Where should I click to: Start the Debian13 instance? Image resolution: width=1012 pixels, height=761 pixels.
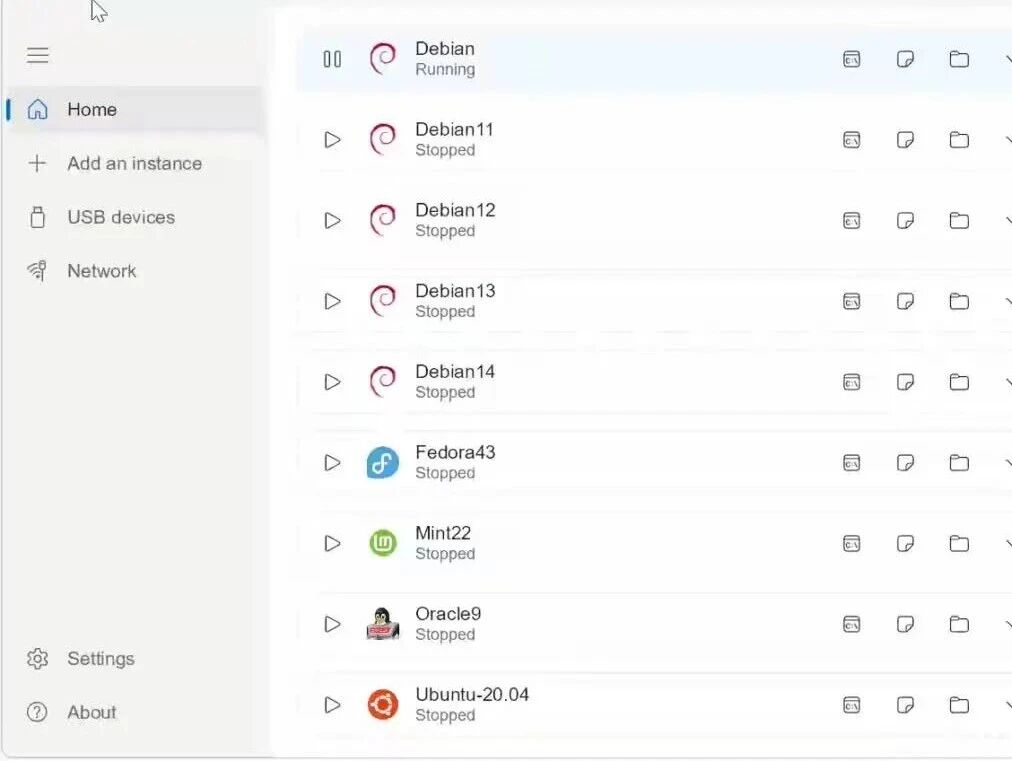(x=332, y=301)
